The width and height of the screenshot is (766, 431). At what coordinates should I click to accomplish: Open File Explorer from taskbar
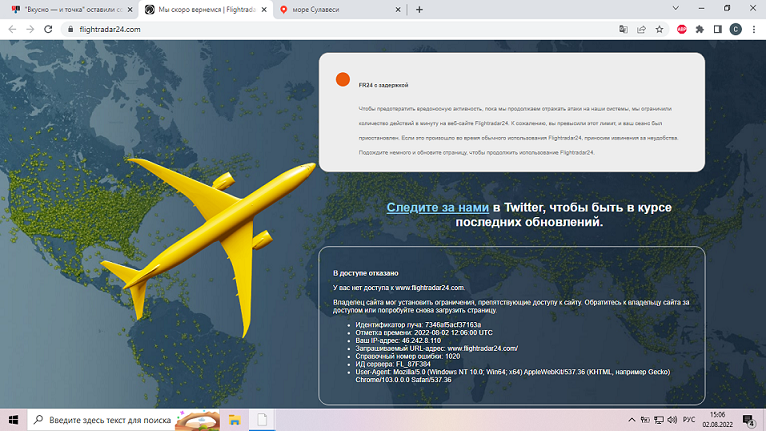[x=235, y=420]
